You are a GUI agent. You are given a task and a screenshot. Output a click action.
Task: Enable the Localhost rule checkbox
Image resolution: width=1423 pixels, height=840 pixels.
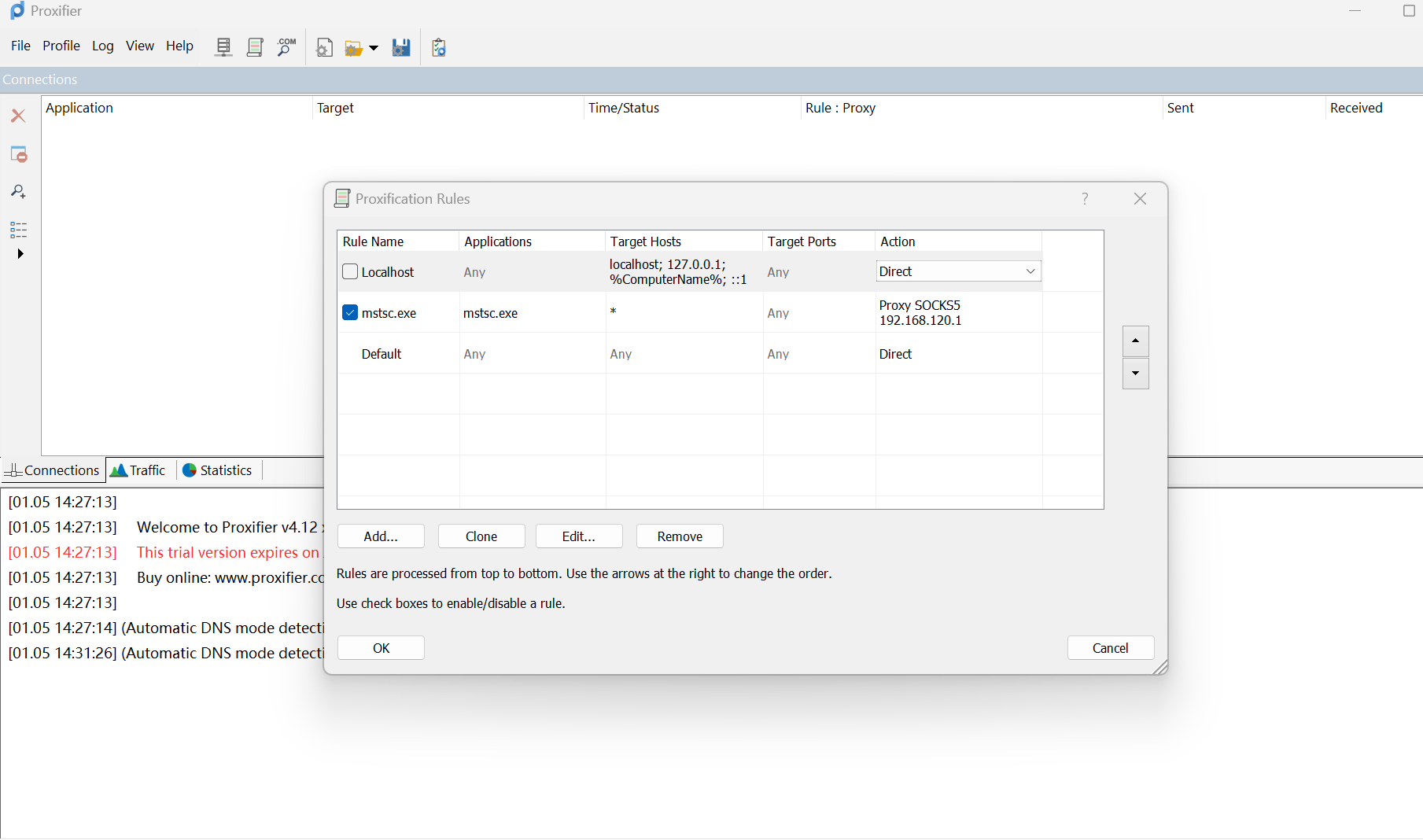[350, 271]
